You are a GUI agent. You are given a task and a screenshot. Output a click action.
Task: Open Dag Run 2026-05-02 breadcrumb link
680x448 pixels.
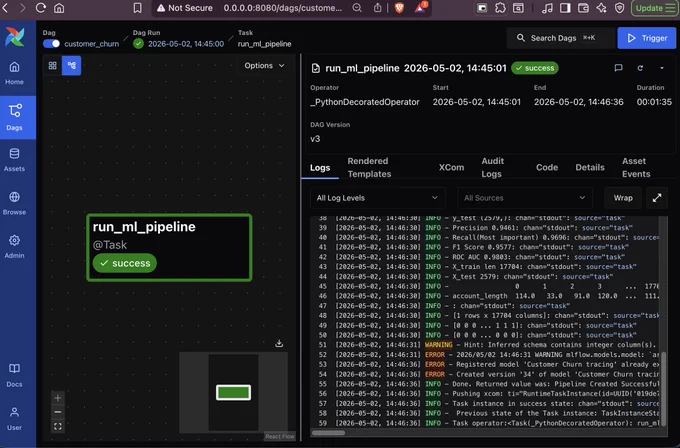point(186,44)
